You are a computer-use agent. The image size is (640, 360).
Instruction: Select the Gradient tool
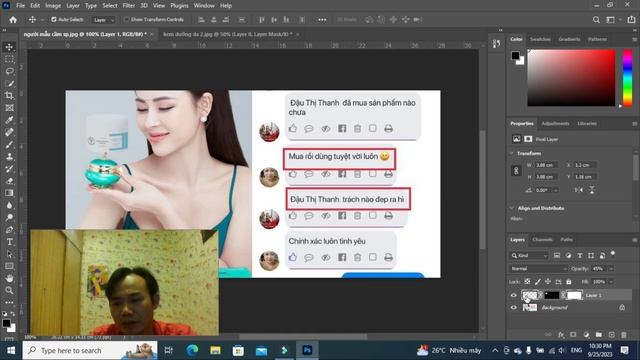click(x=9, y=193)
